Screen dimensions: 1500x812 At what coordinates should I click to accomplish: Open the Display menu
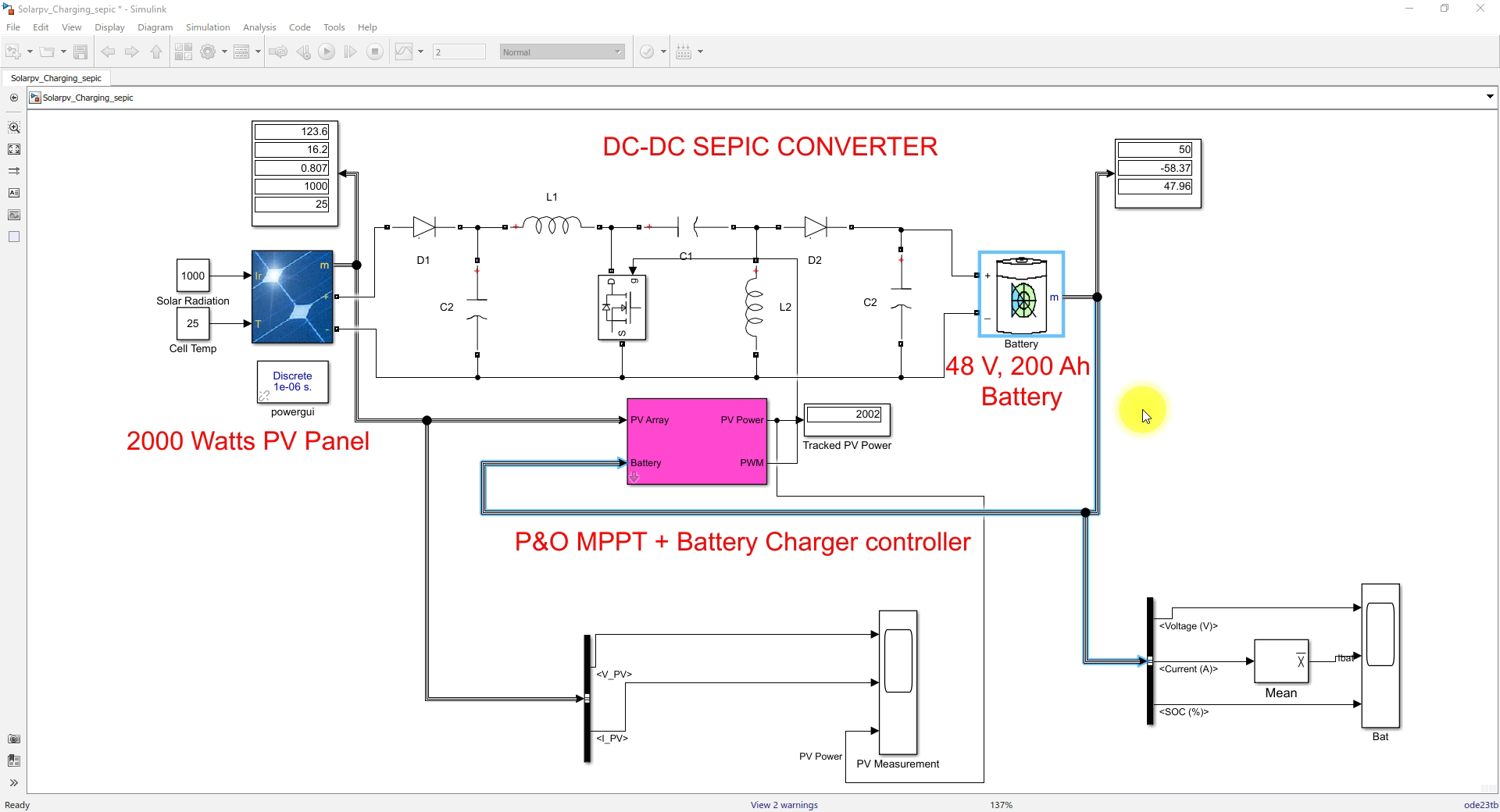[x=109, y=27]
